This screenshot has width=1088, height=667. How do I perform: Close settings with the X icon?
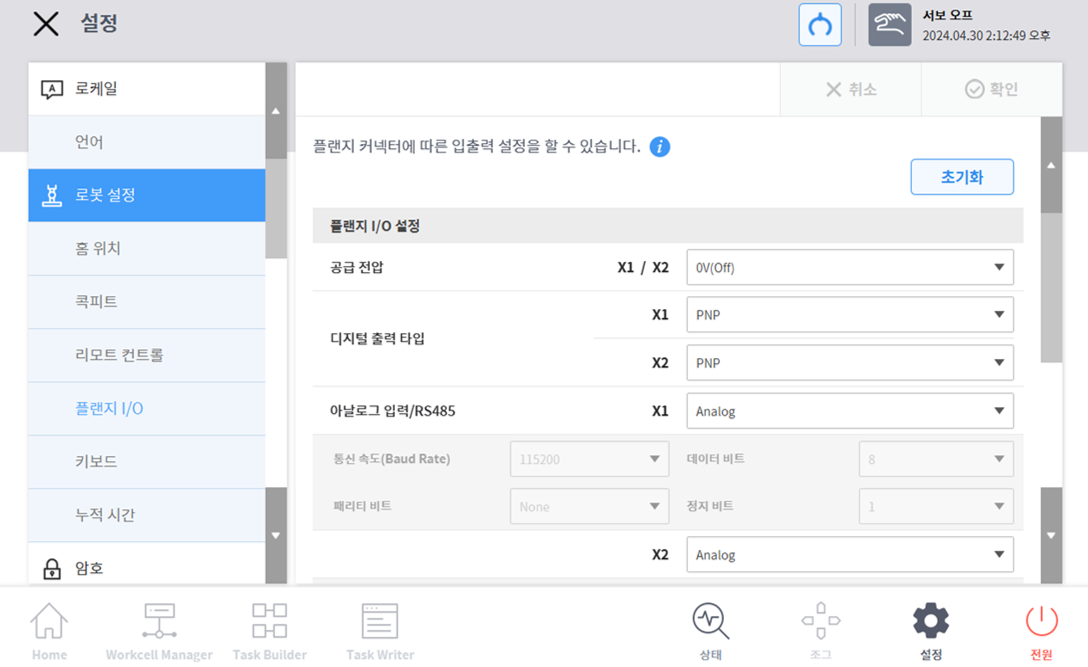(46, 24)
